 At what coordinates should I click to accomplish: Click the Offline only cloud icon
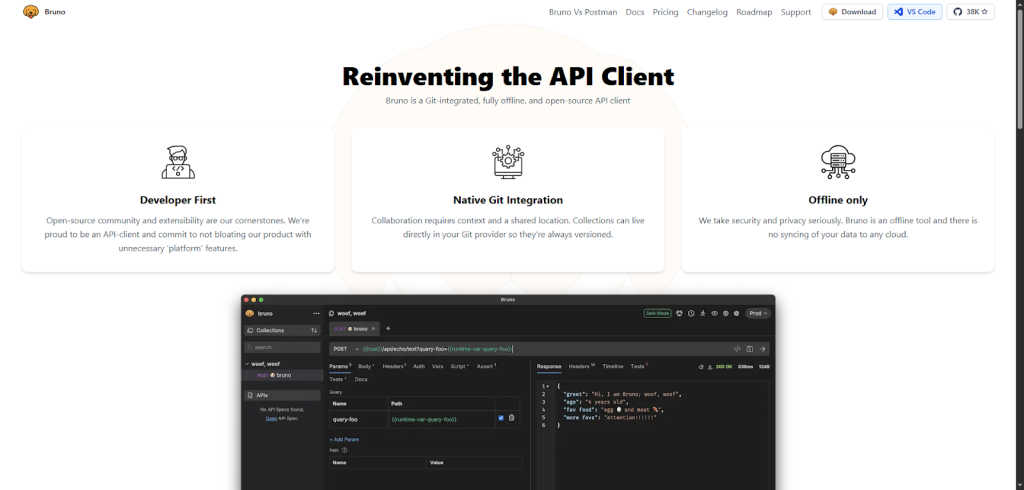[838, 161]
